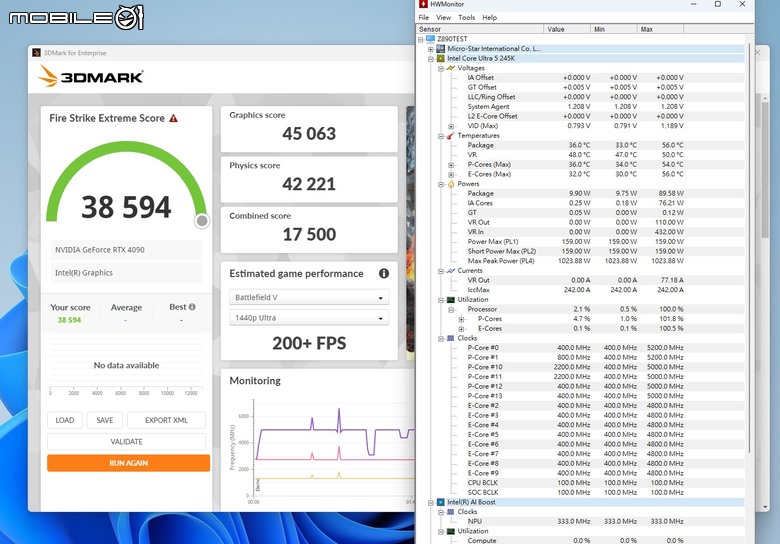The width and height of the screenshot is (780, 544).
Task: Click the Clocks icon under Intel AI Boost
Action: coord(451,512)
